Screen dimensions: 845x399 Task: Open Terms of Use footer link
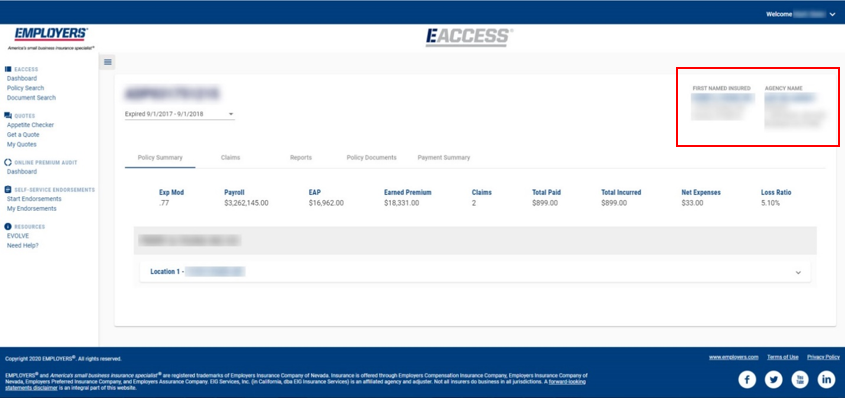[x=782, y=357]
